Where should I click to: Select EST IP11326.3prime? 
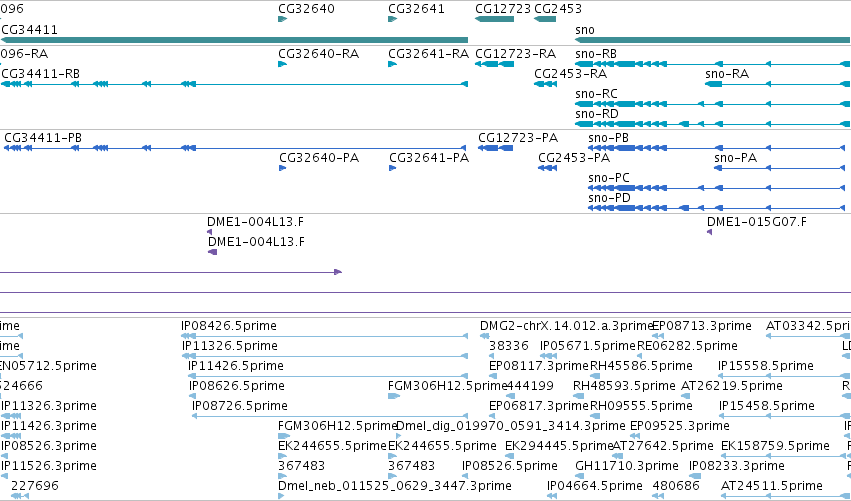[x=49, y=406]
